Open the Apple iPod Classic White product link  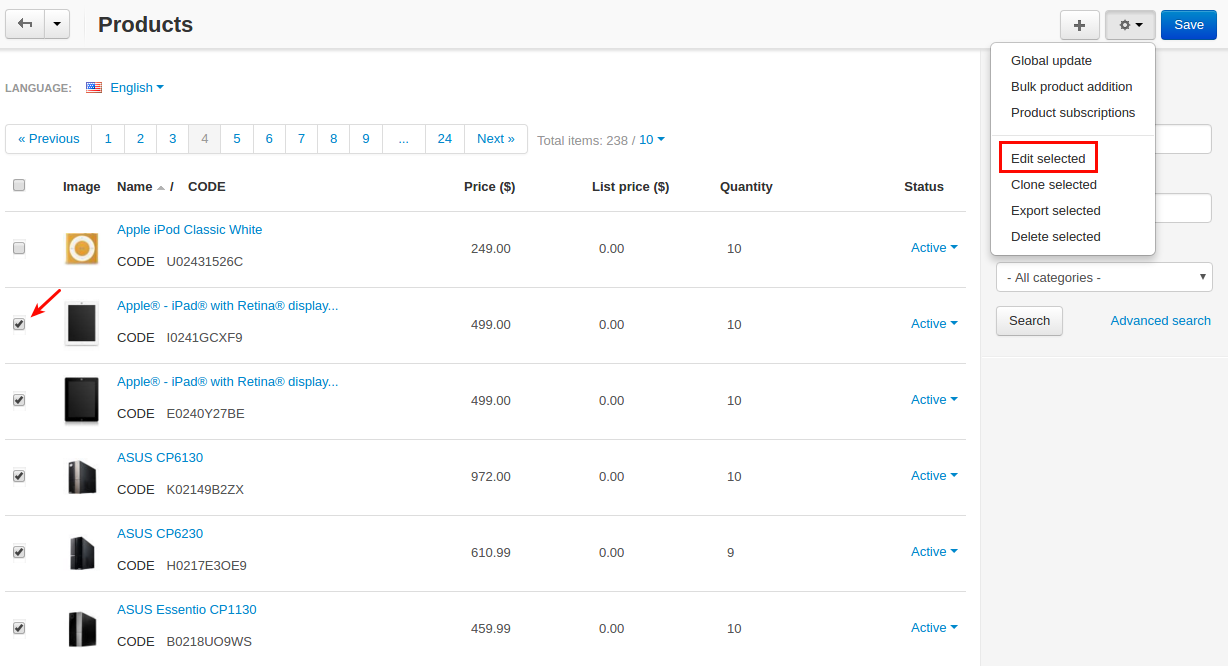[x=190, y=230]
